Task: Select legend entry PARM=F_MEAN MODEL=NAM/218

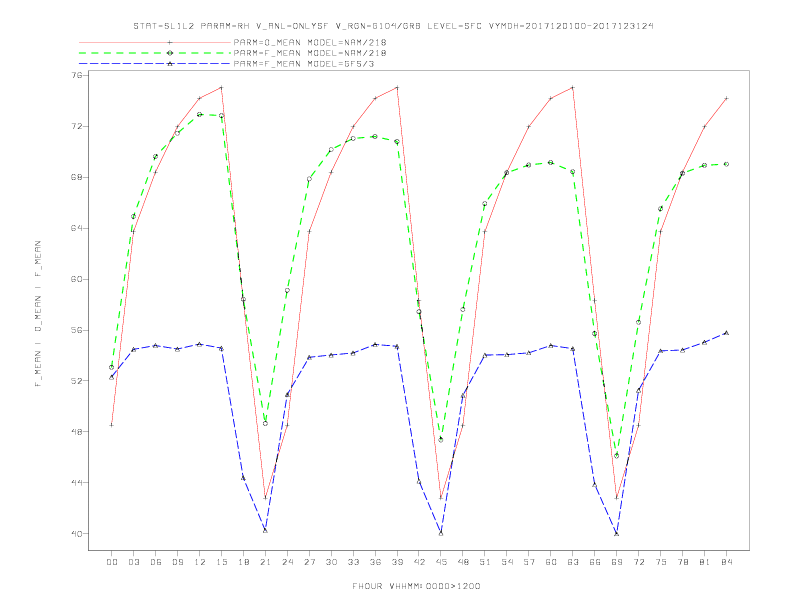Action: coord(310,53)
